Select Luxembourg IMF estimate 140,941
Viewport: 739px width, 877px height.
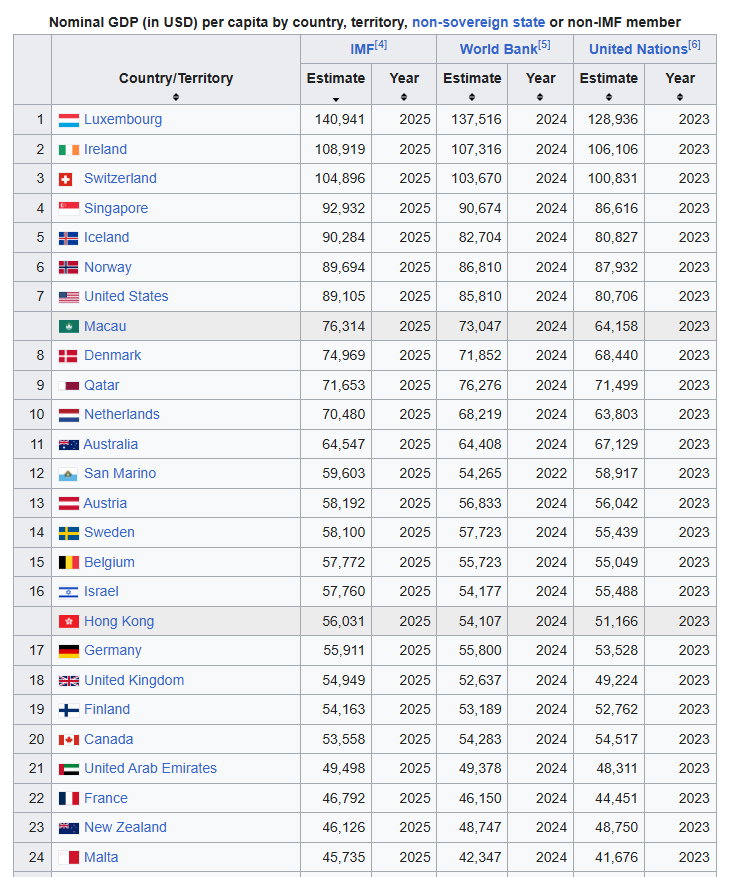(x=340, y=120)
